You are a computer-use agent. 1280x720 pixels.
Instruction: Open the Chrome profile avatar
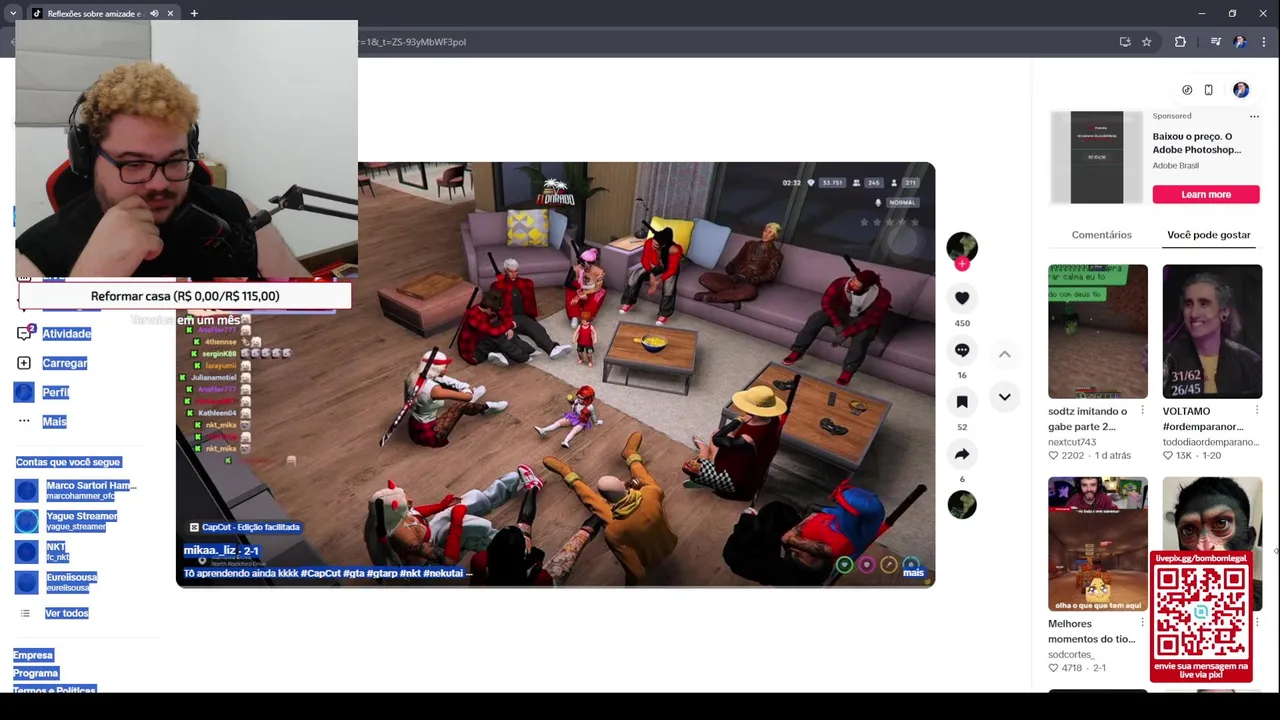(1240, 42)
